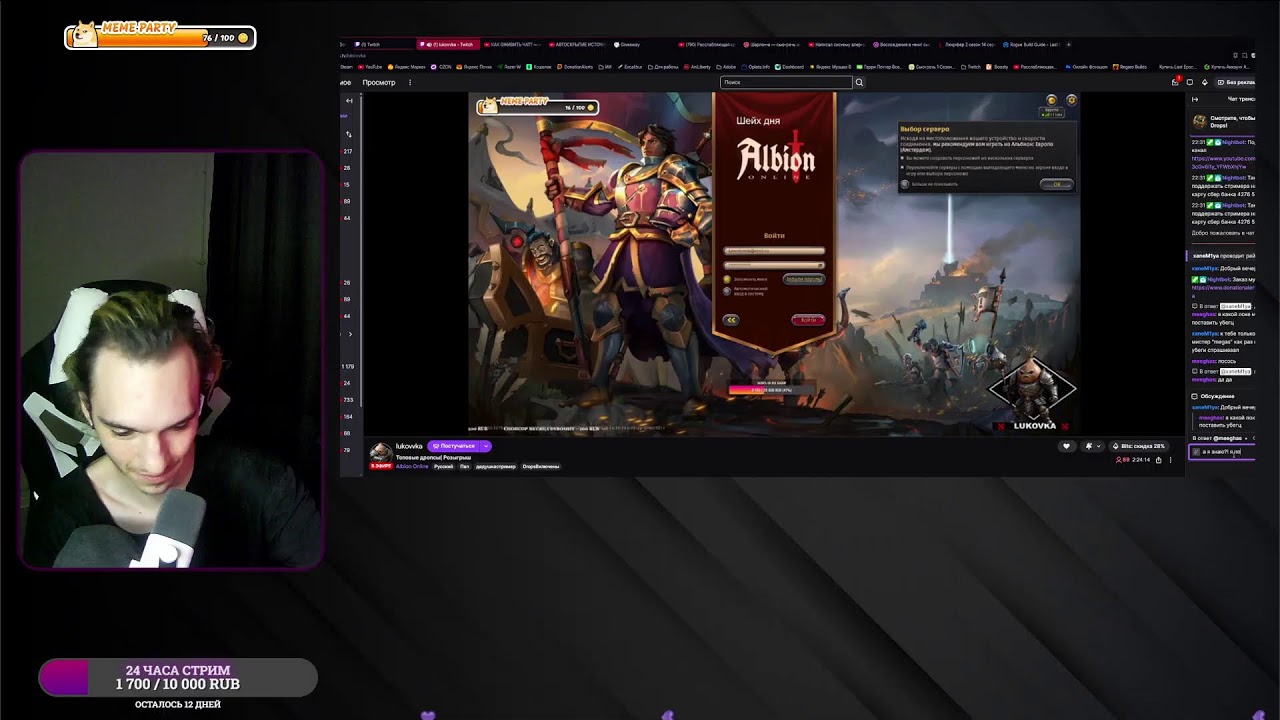Focus the Twitch search field
The width and height of the screenshot is (1280, 720).
tap(787, 82)
